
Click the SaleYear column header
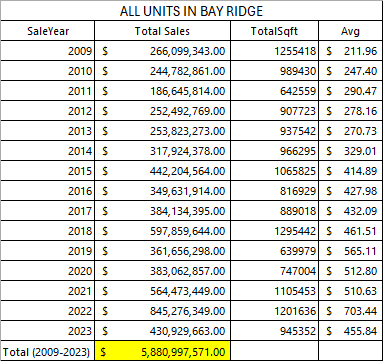pos(48,31)
